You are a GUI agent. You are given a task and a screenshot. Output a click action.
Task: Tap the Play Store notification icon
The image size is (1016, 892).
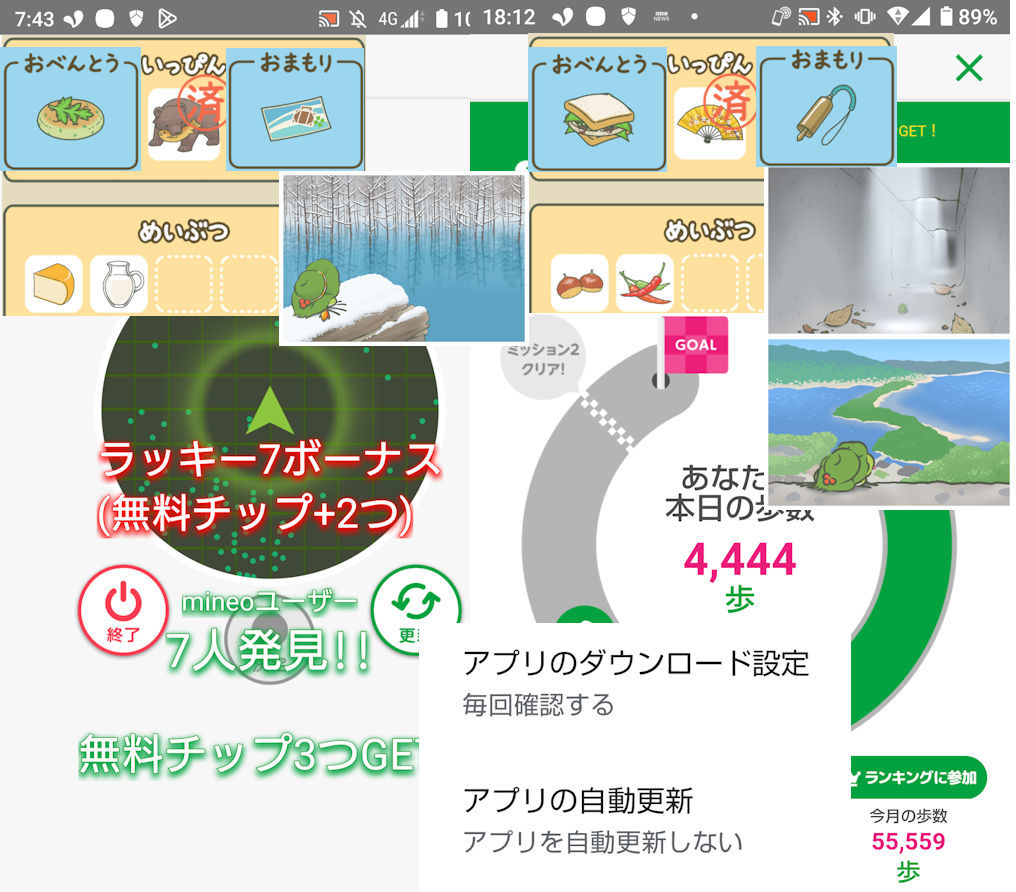coord(167,19)
